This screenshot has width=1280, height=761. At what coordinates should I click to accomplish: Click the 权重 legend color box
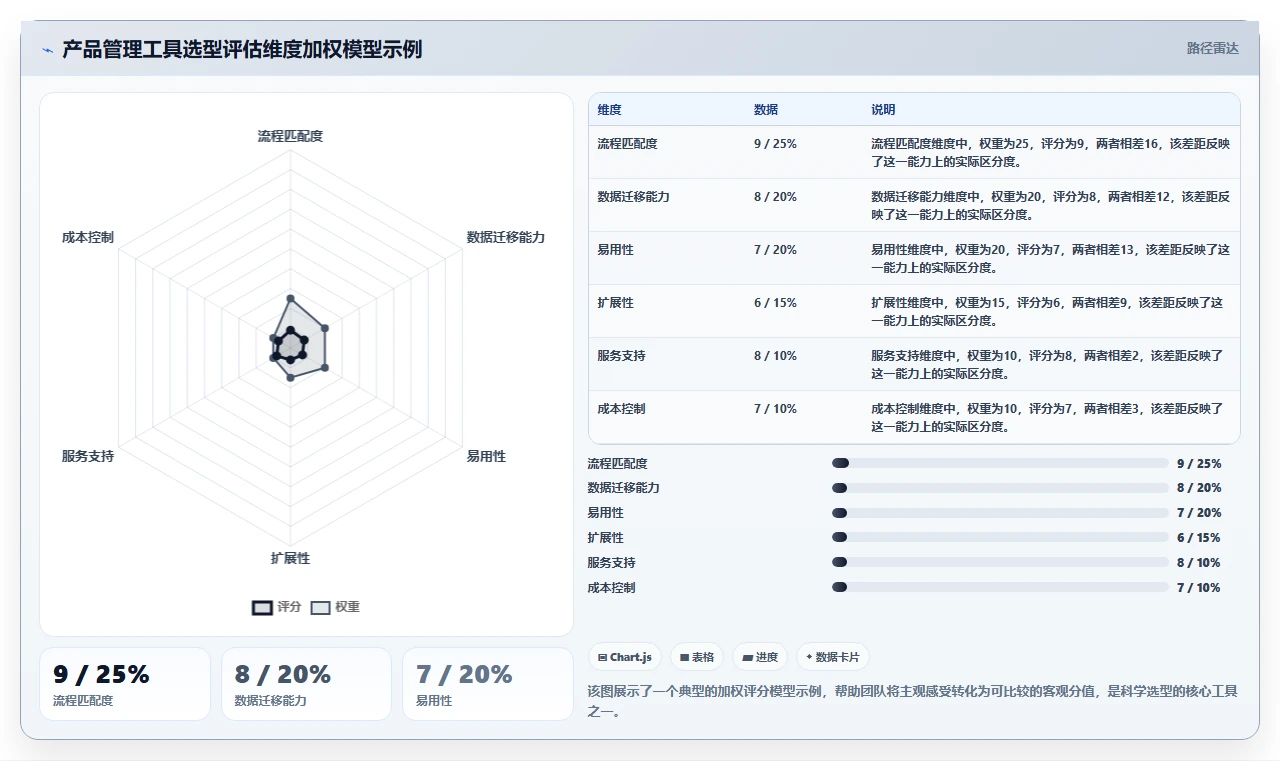point(320,607)
